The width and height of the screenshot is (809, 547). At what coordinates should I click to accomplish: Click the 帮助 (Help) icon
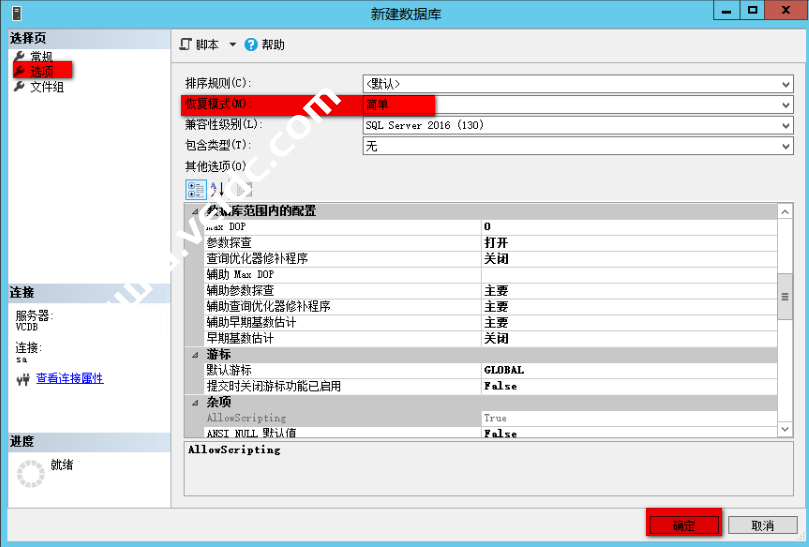(251, 45)
